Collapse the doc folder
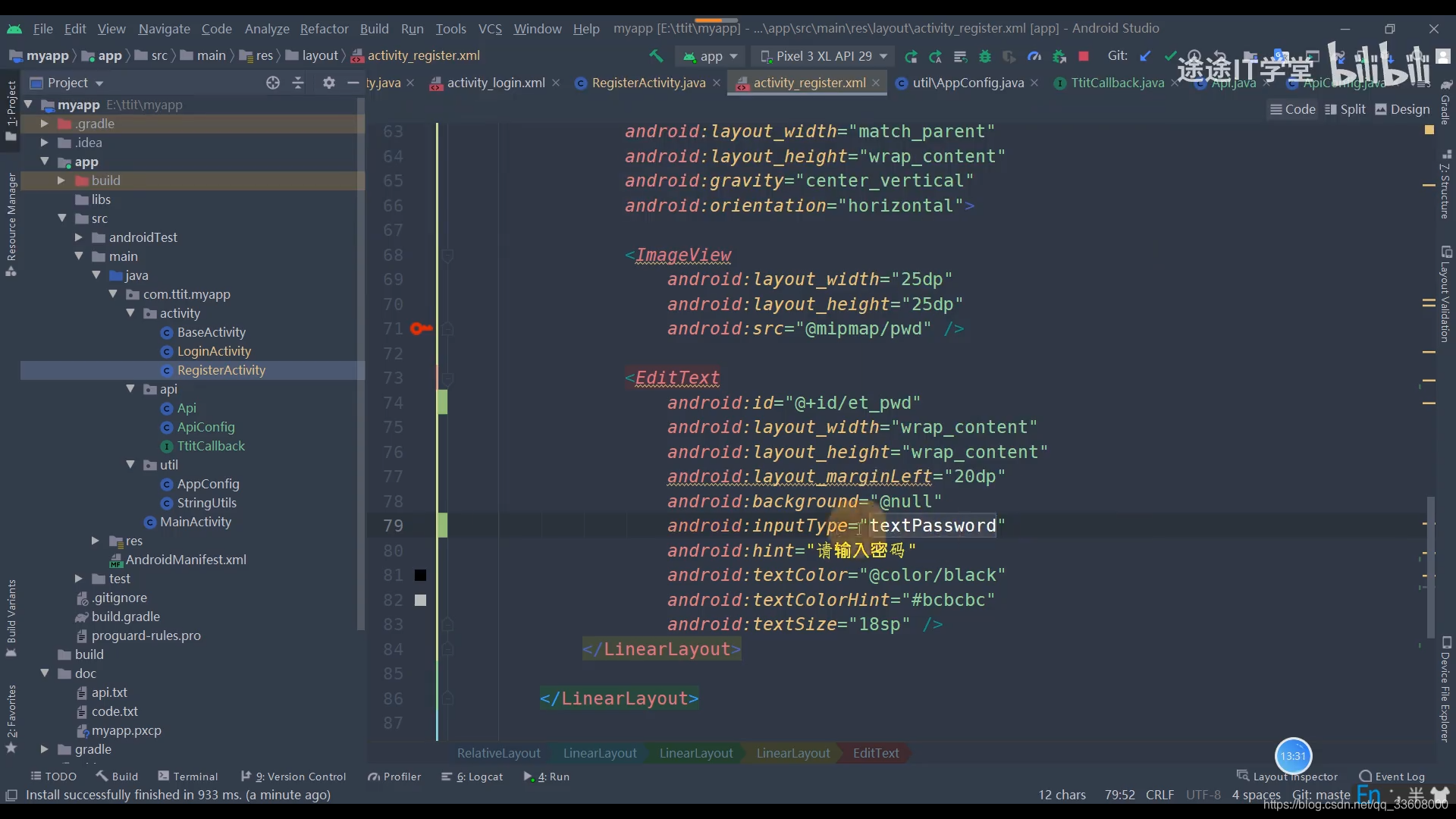Viewport: 1456px width, 819px height. coord(44,673)
